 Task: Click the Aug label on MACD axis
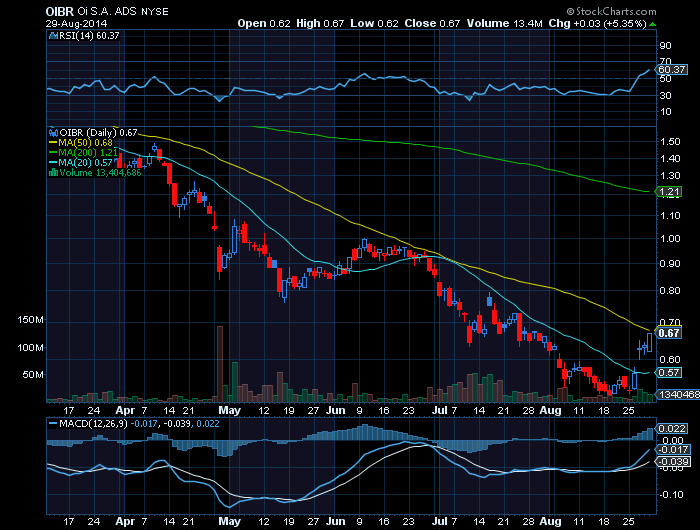click(550, 521)
